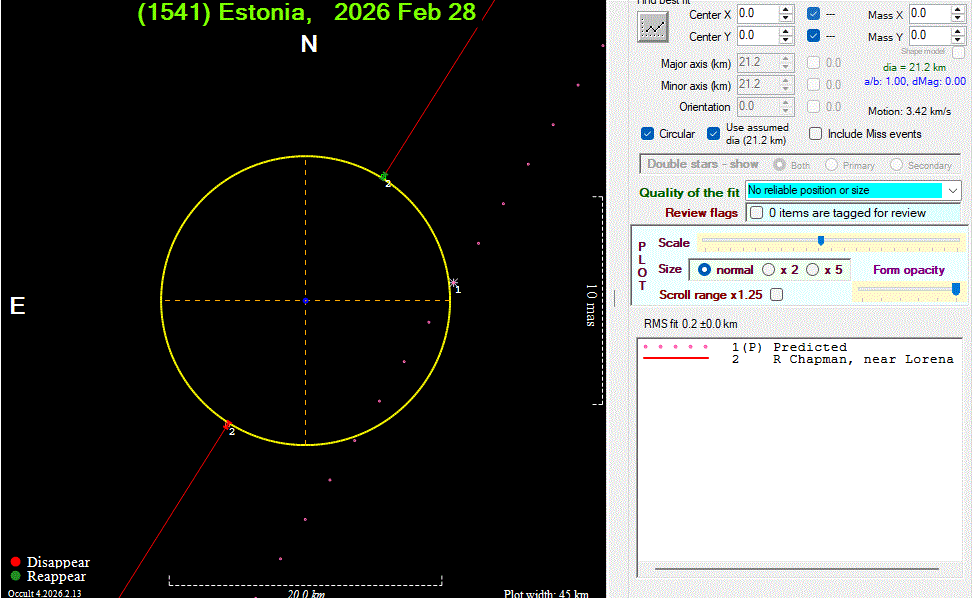Click the red disappear marker on the circle
The image size is (972, 598).
click(227, 425)
